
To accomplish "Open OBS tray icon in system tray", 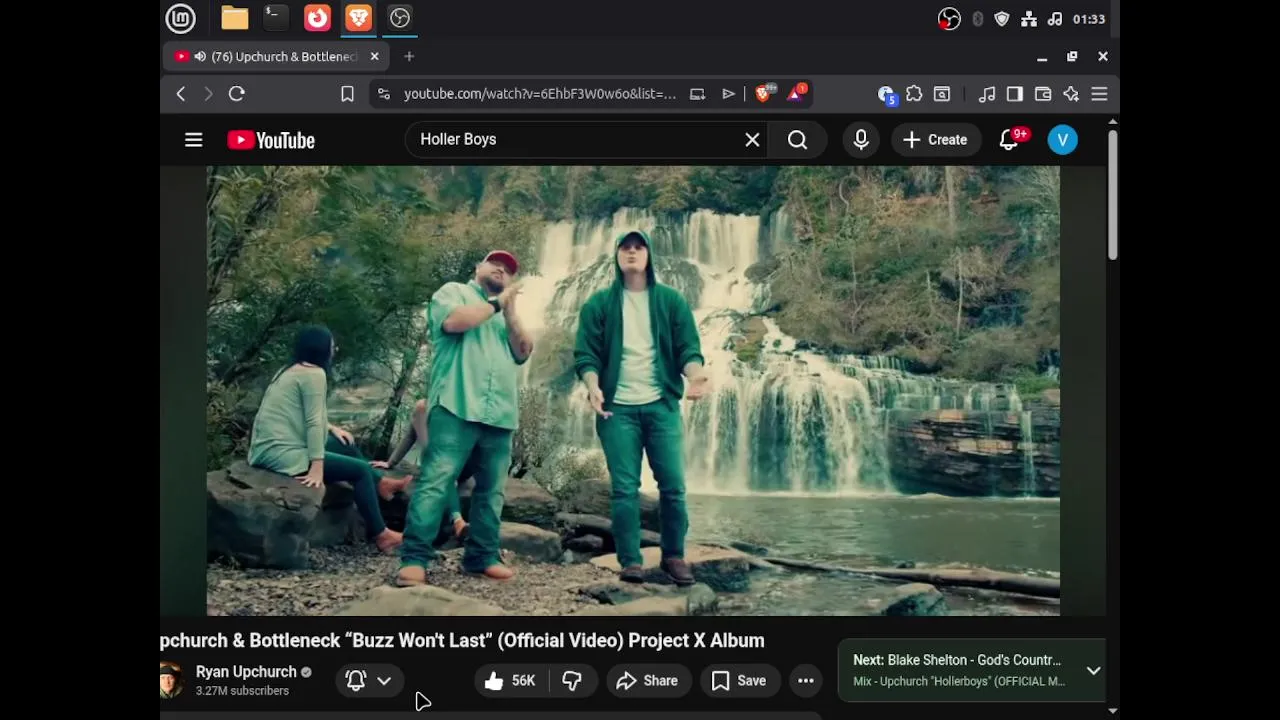I will 949,19.
